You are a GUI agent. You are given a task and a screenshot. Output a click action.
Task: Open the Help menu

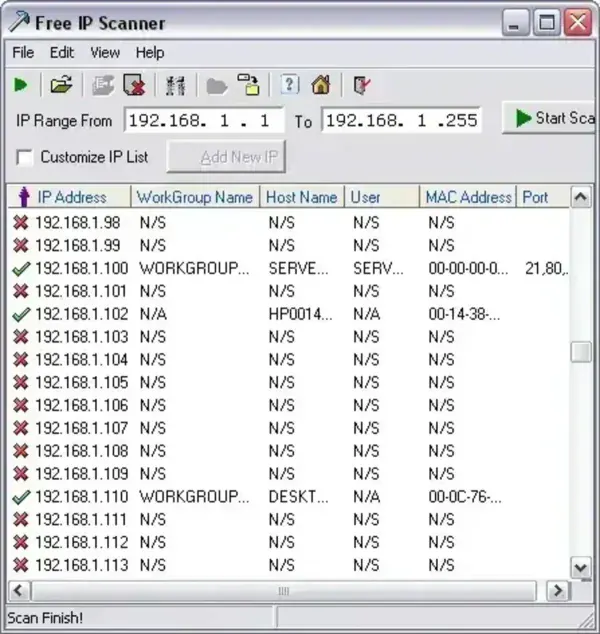coord(150,53)
